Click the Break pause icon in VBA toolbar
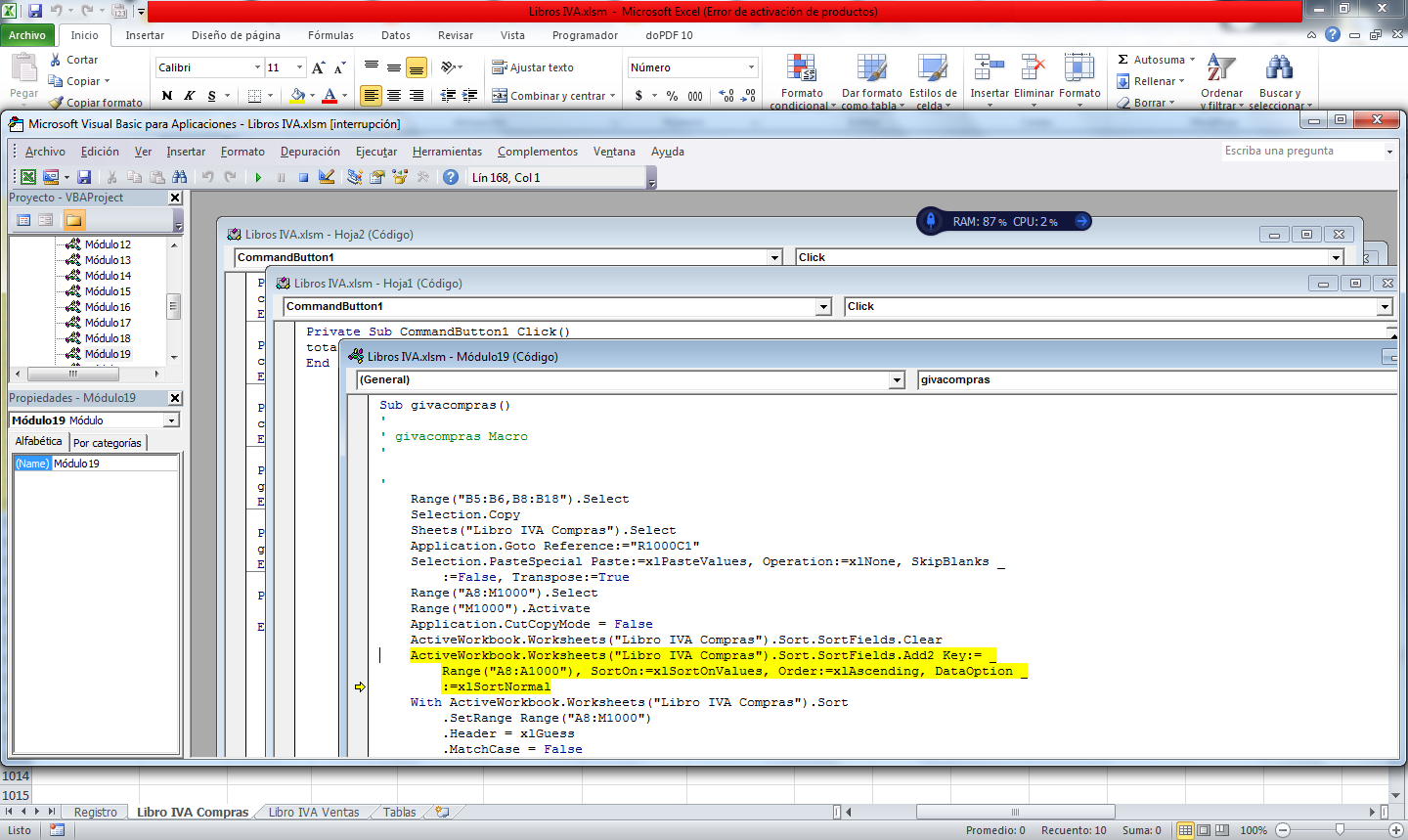This screenshot has width=1408, height=840. [281, 177]
